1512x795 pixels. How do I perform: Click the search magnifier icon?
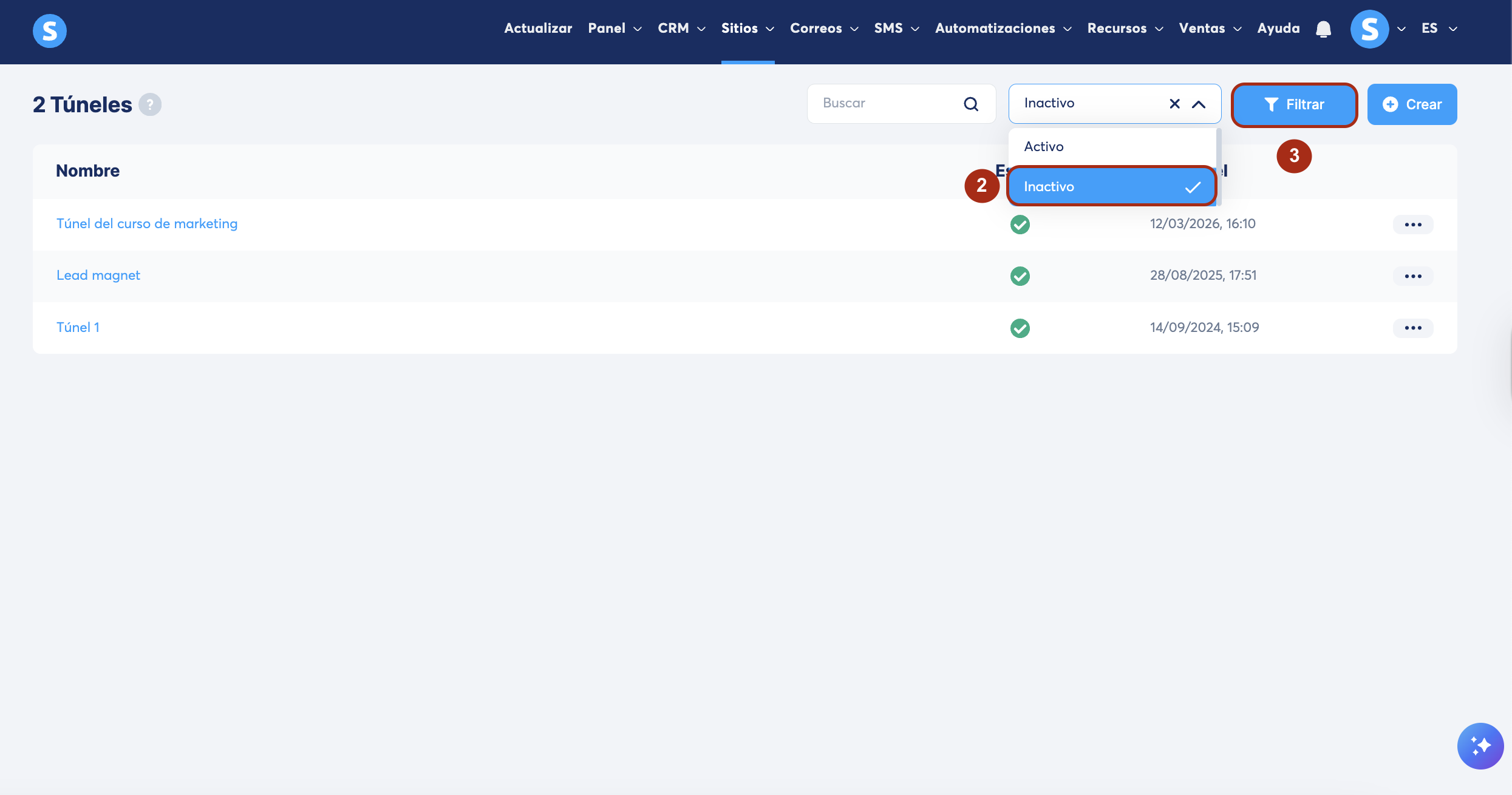[971, 104]
